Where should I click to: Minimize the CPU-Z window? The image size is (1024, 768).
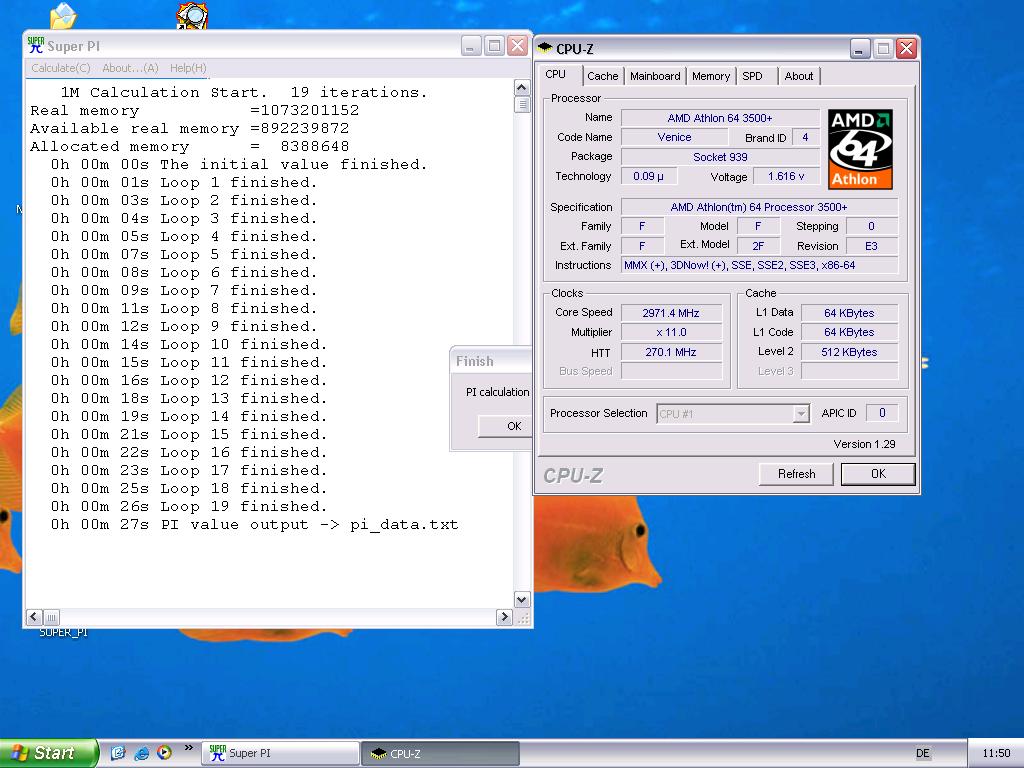pyautogui.click(x=860, y=48)
